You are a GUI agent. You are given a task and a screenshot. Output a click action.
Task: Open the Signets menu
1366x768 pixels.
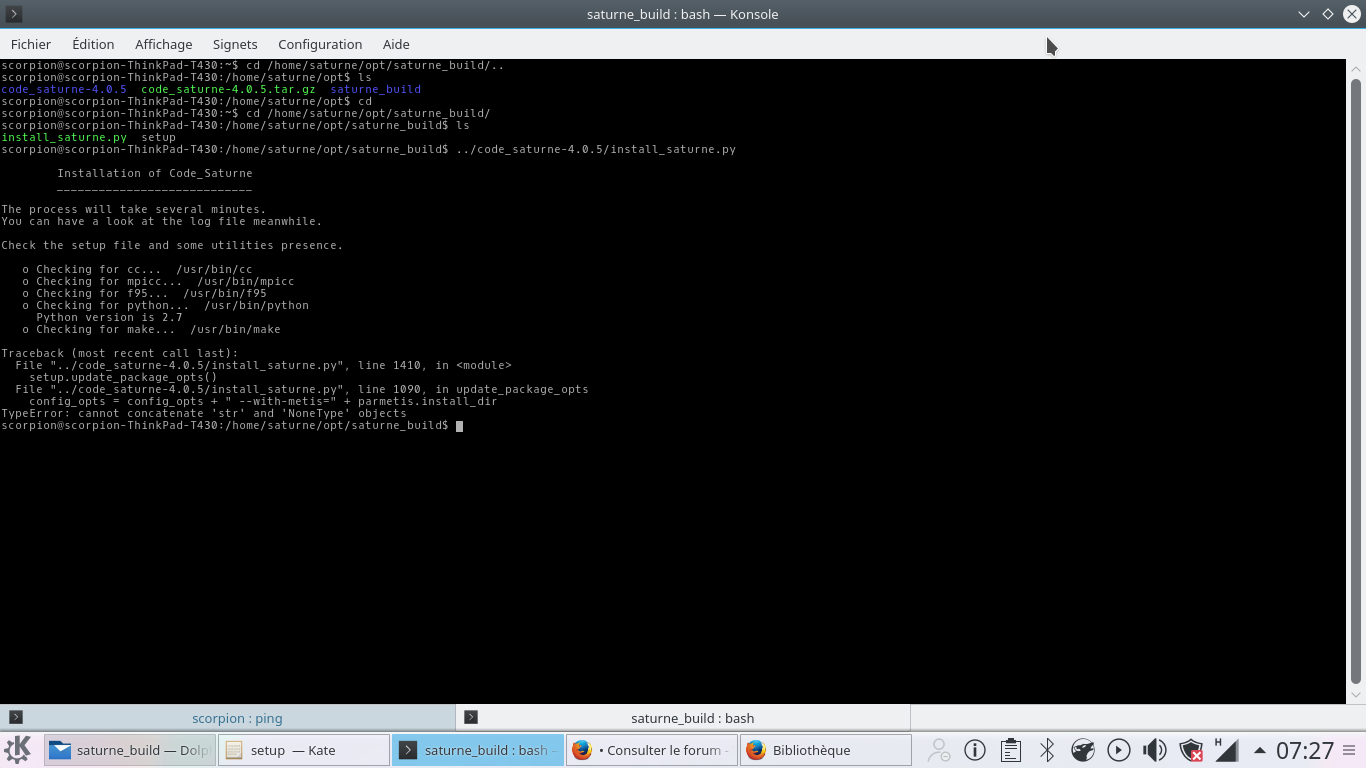click(x=235, y=44)
